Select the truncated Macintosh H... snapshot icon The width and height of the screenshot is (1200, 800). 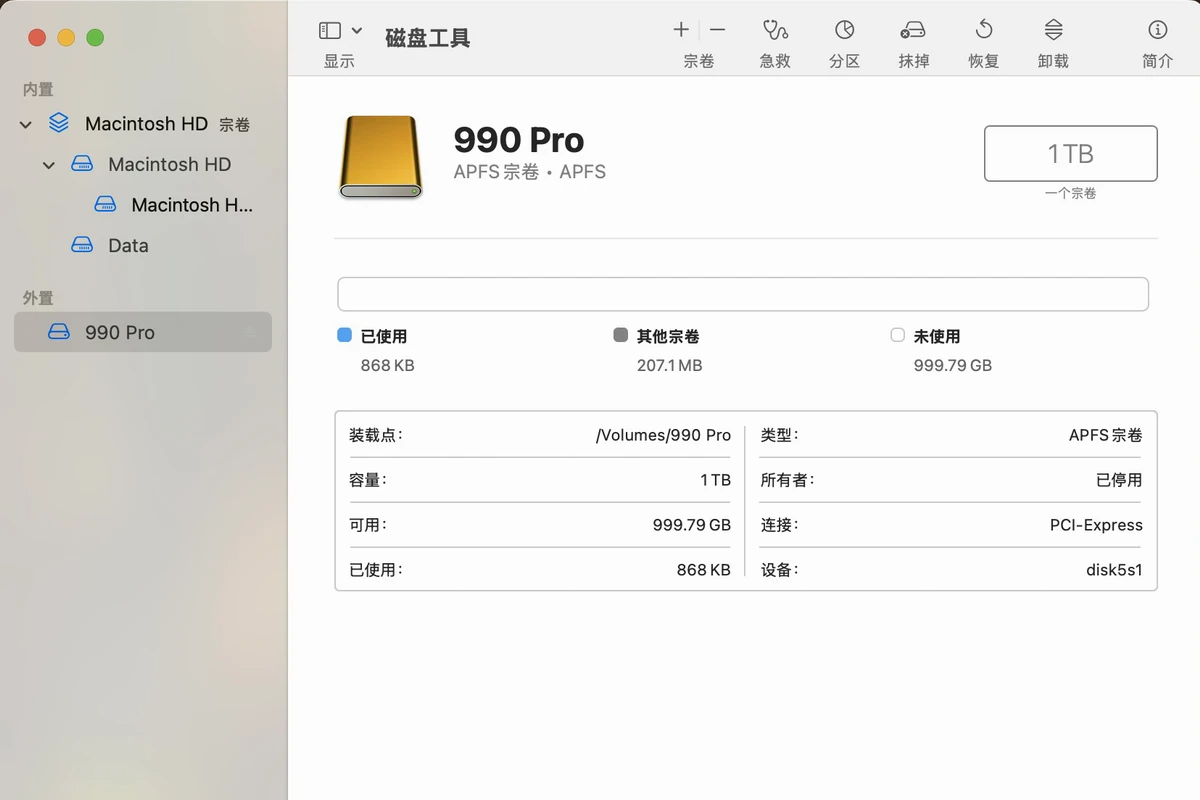click(x=105, y=205)
